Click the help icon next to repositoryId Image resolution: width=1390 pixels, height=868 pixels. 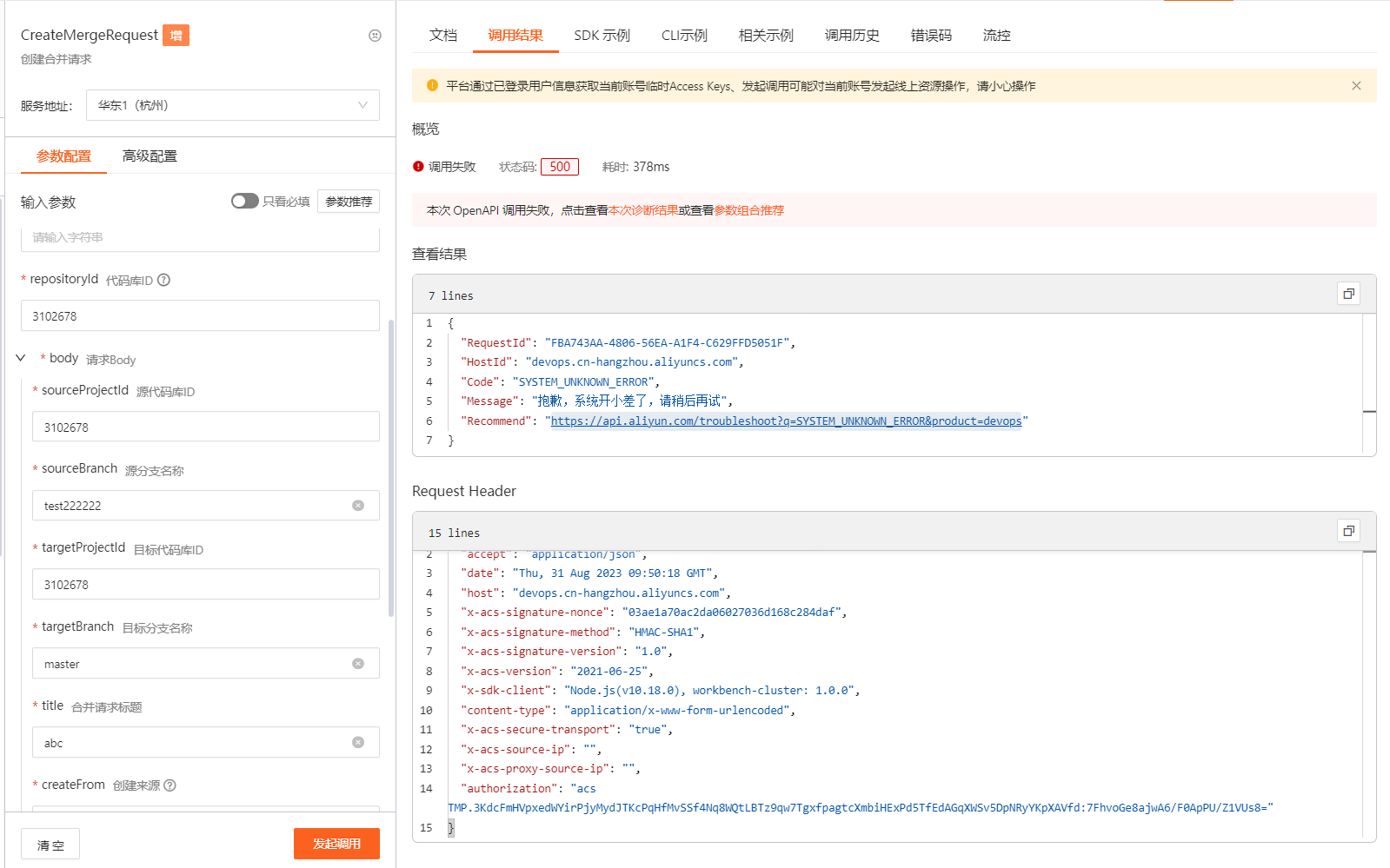pos(163,280)
